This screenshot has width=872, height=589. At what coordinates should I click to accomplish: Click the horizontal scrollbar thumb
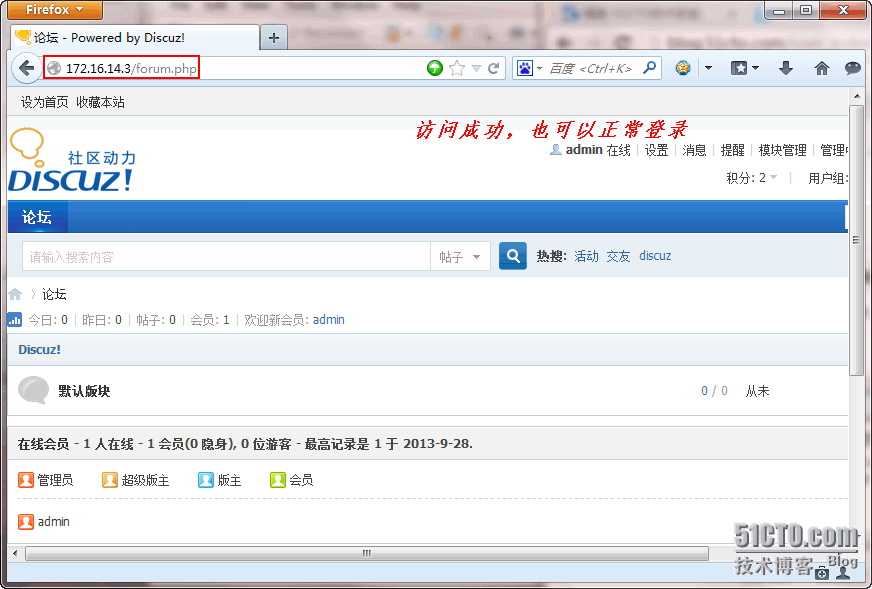tap(367, 553)
